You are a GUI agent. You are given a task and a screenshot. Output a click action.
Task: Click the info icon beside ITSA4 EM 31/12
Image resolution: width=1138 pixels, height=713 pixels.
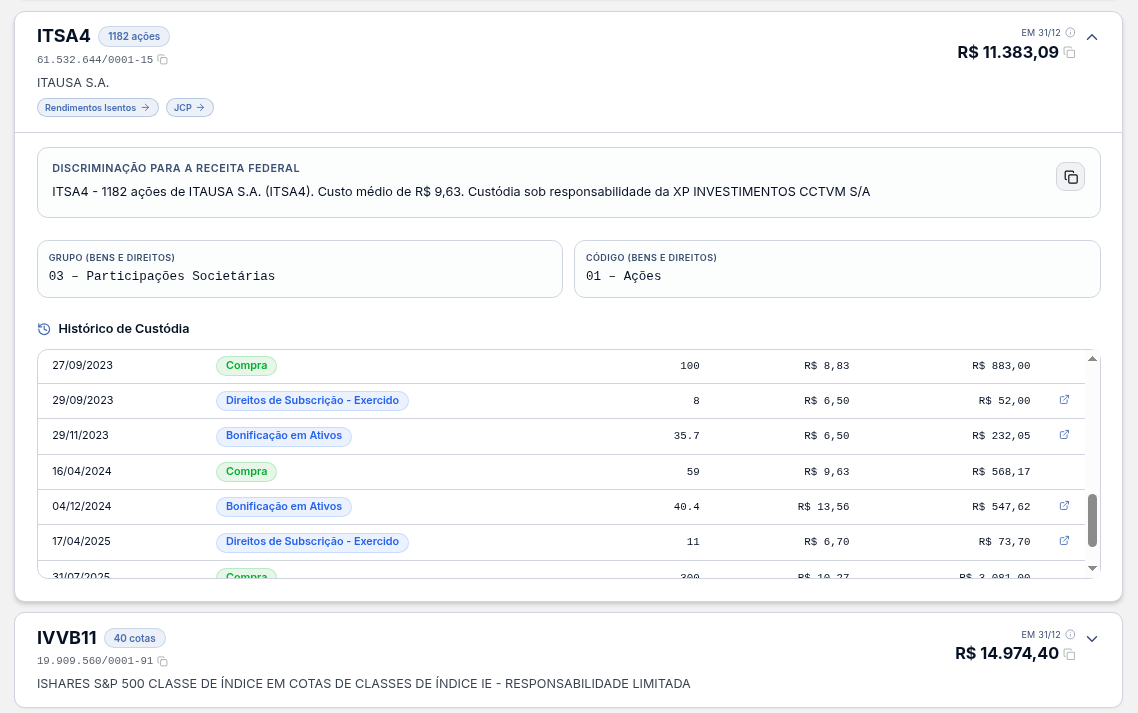pos(1070,33)
